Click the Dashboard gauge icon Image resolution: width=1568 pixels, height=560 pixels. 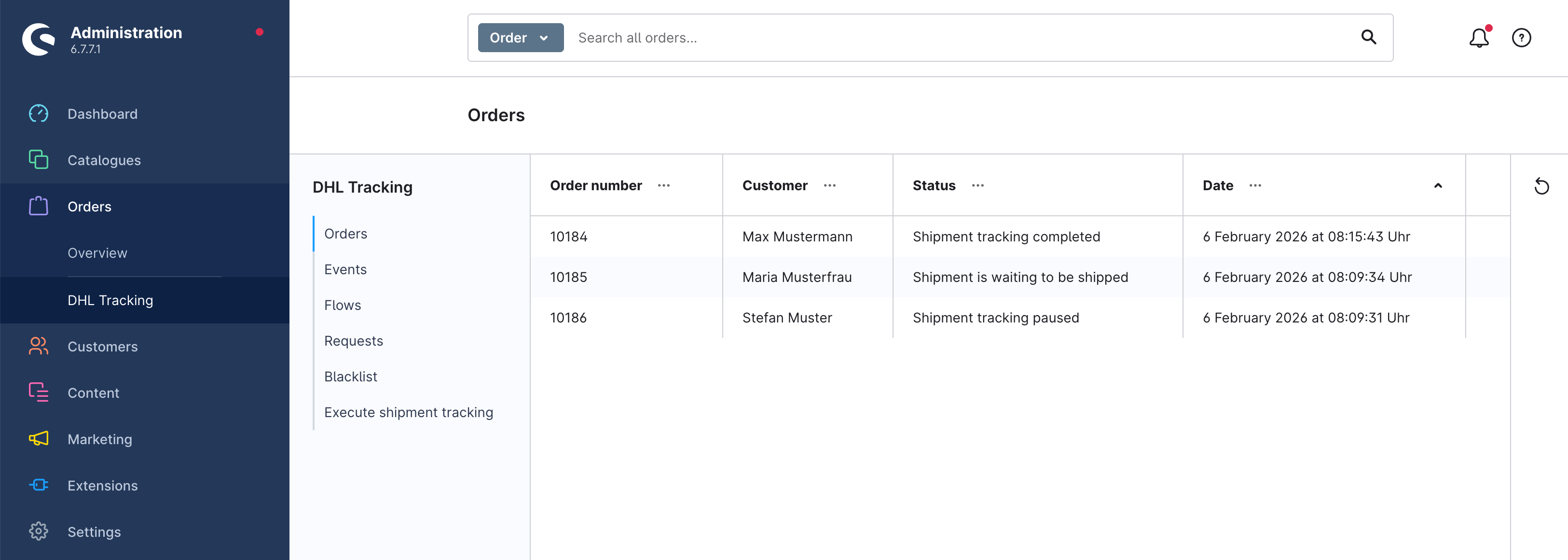pos(38,113)
